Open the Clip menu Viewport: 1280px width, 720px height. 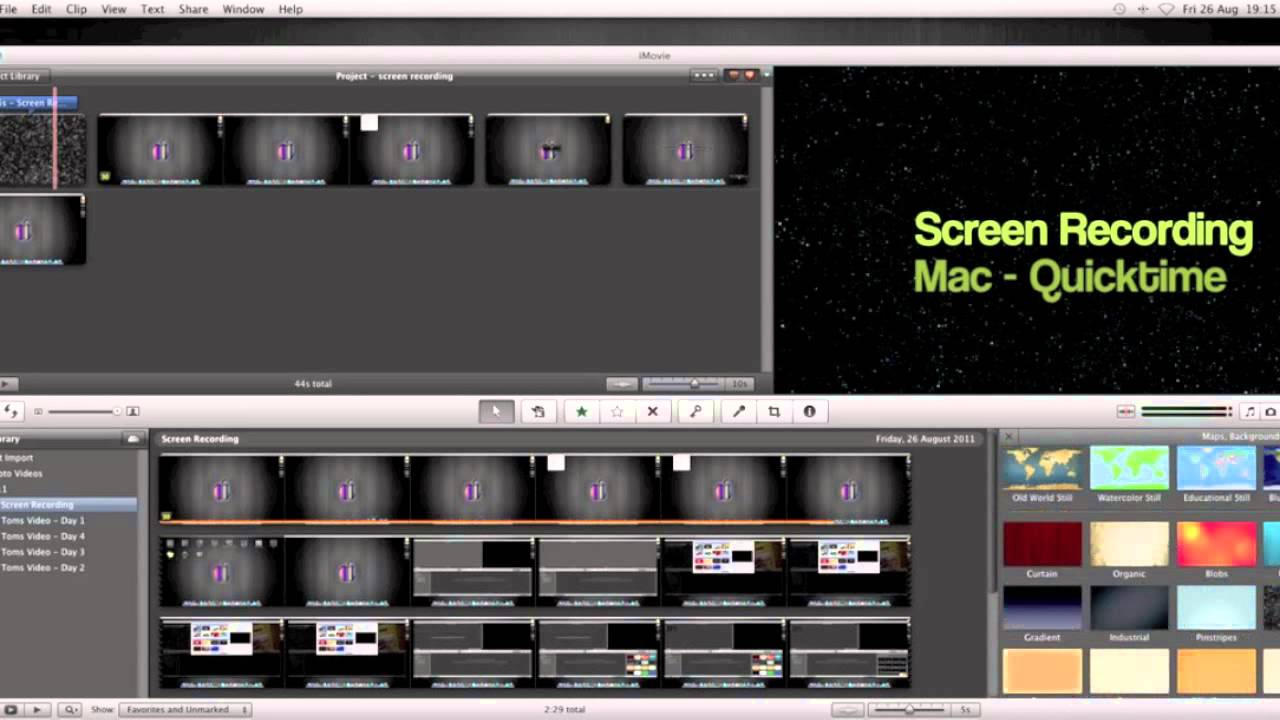point(76,9)
